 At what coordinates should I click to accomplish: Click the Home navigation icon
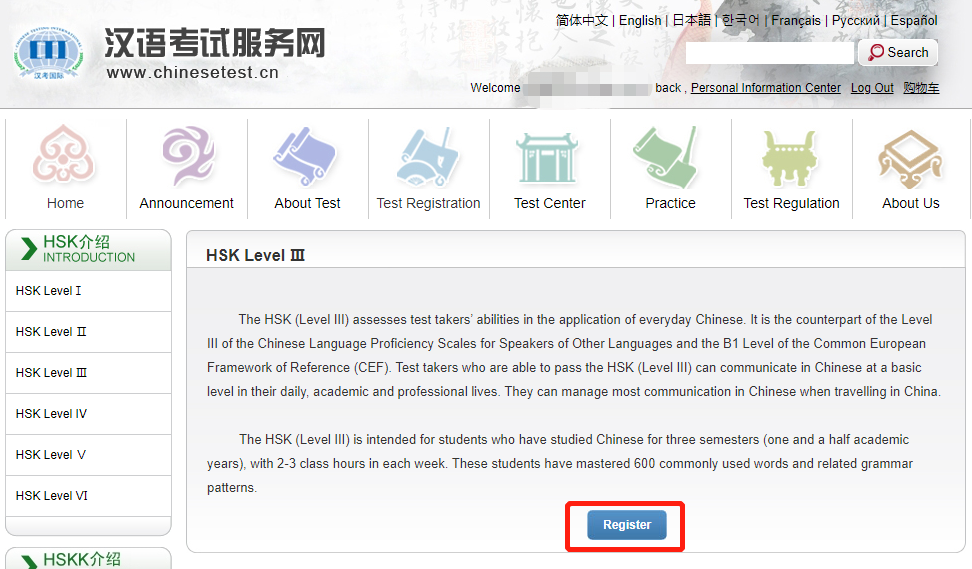65,156
